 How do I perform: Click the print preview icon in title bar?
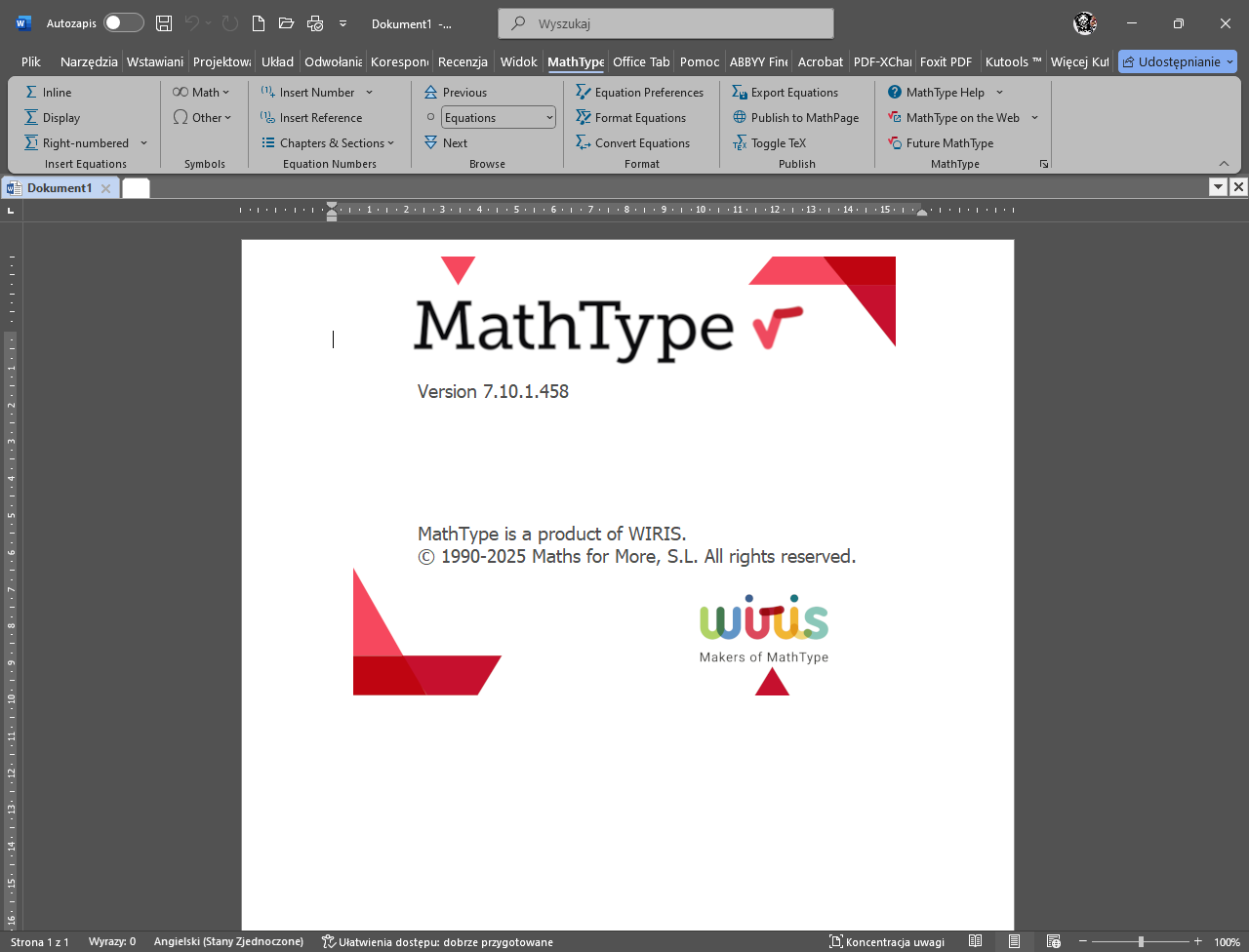[314, 23]
